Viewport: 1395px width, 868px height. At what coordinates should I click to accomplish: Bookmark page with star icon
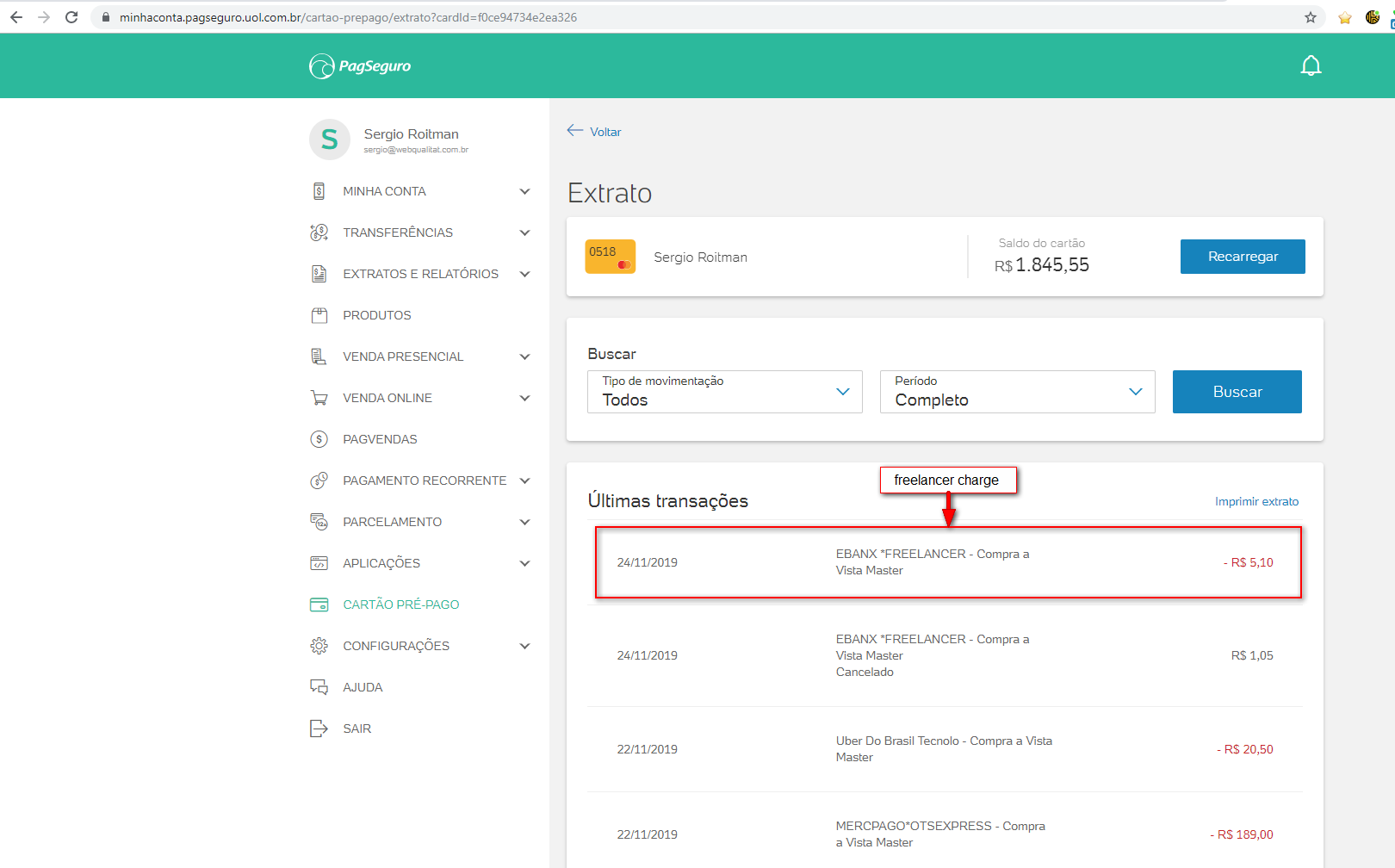1311,17
